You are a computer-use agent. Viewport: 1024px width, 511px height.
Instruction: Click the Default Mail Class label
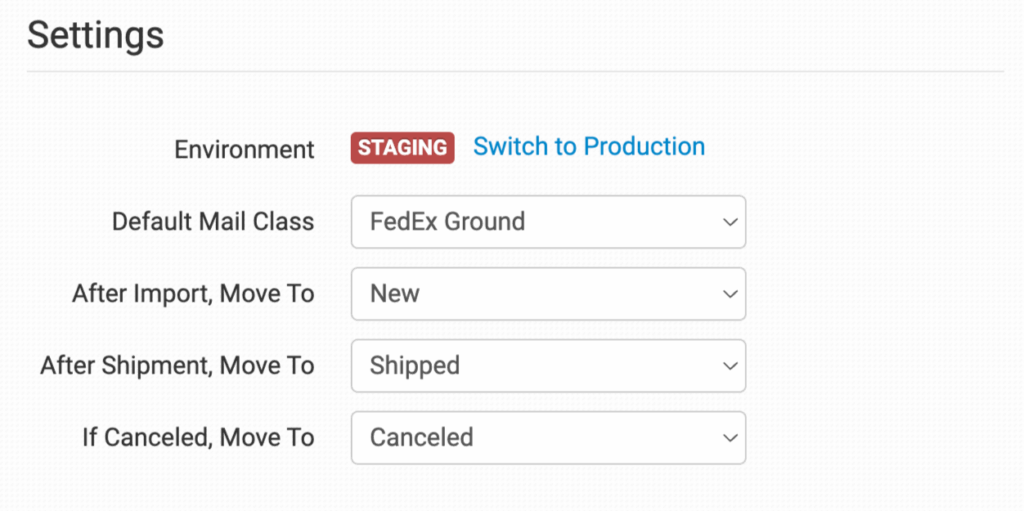point(213,222)
